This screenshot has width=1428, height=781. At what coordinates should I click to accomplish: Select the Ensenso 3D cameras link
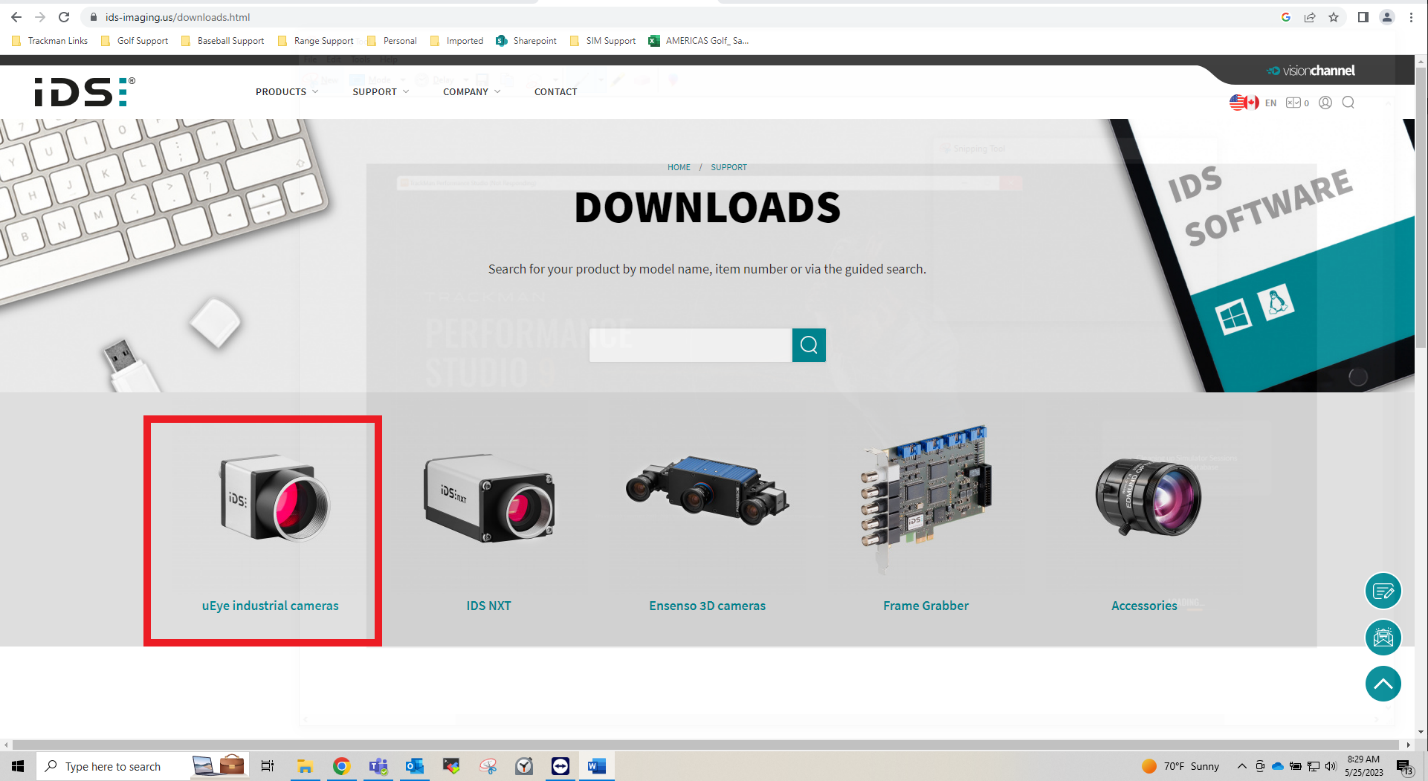pyautogui.click(x=707, y=606)
